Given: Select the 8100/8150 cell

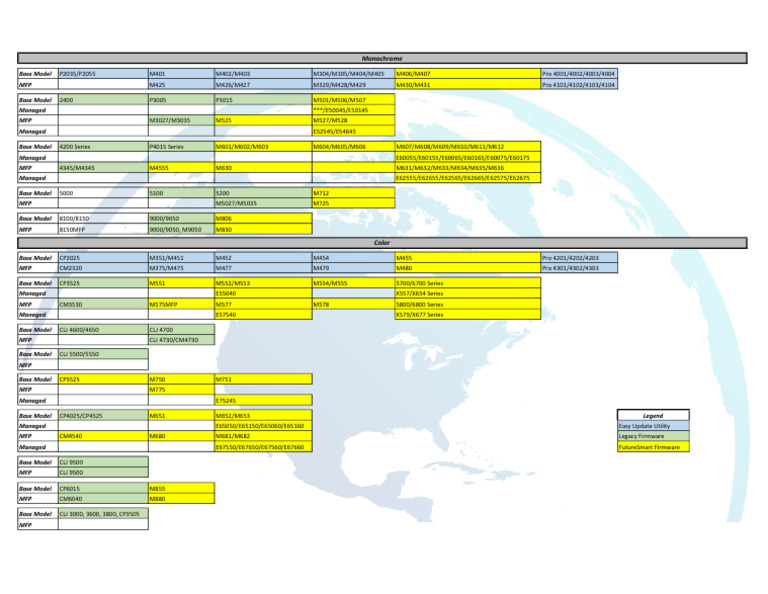Looking at the screenshot, I should 103,219.
